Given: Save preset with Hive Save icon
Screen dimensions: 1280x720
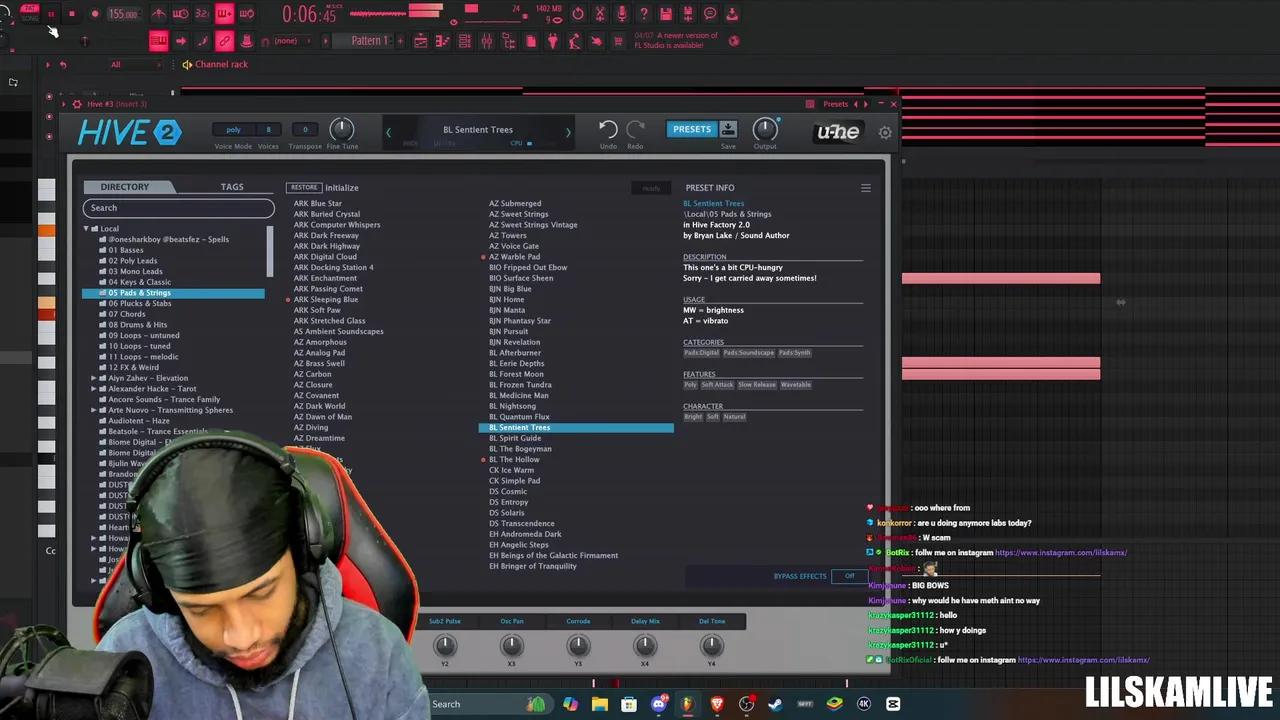Looking at the screenshot, I should tap(728, 129).
